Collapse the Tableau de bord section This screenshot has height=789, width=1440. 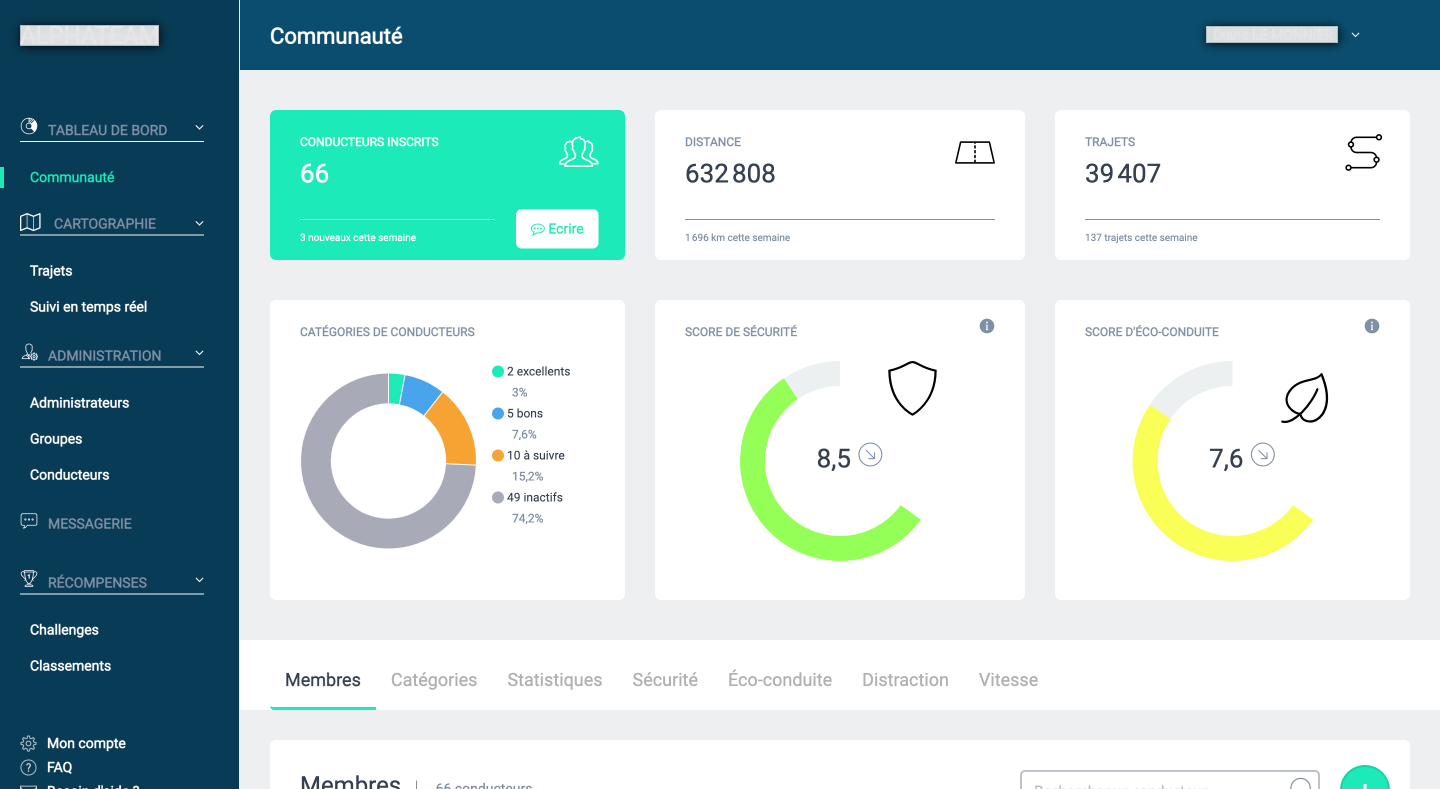click(199, 128)
